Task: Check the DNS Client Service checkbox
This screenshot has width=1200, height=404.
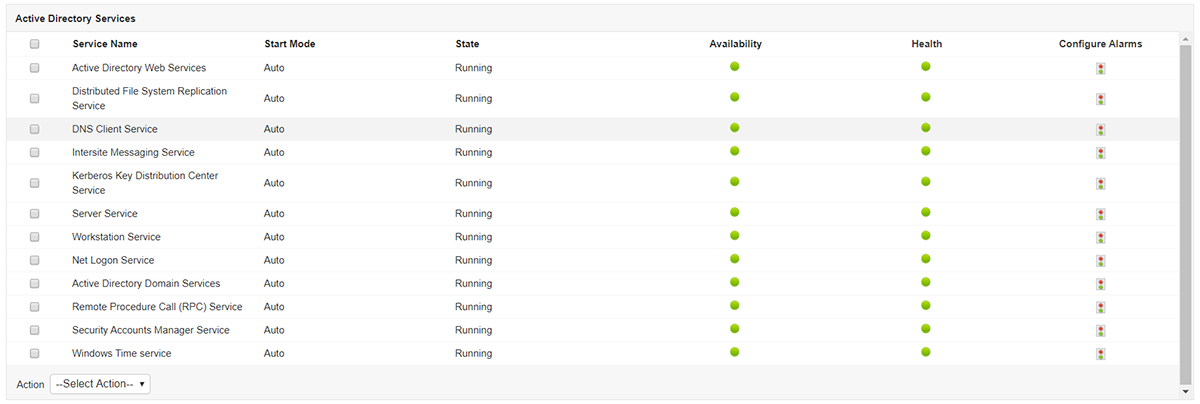Action: [35, 130]
